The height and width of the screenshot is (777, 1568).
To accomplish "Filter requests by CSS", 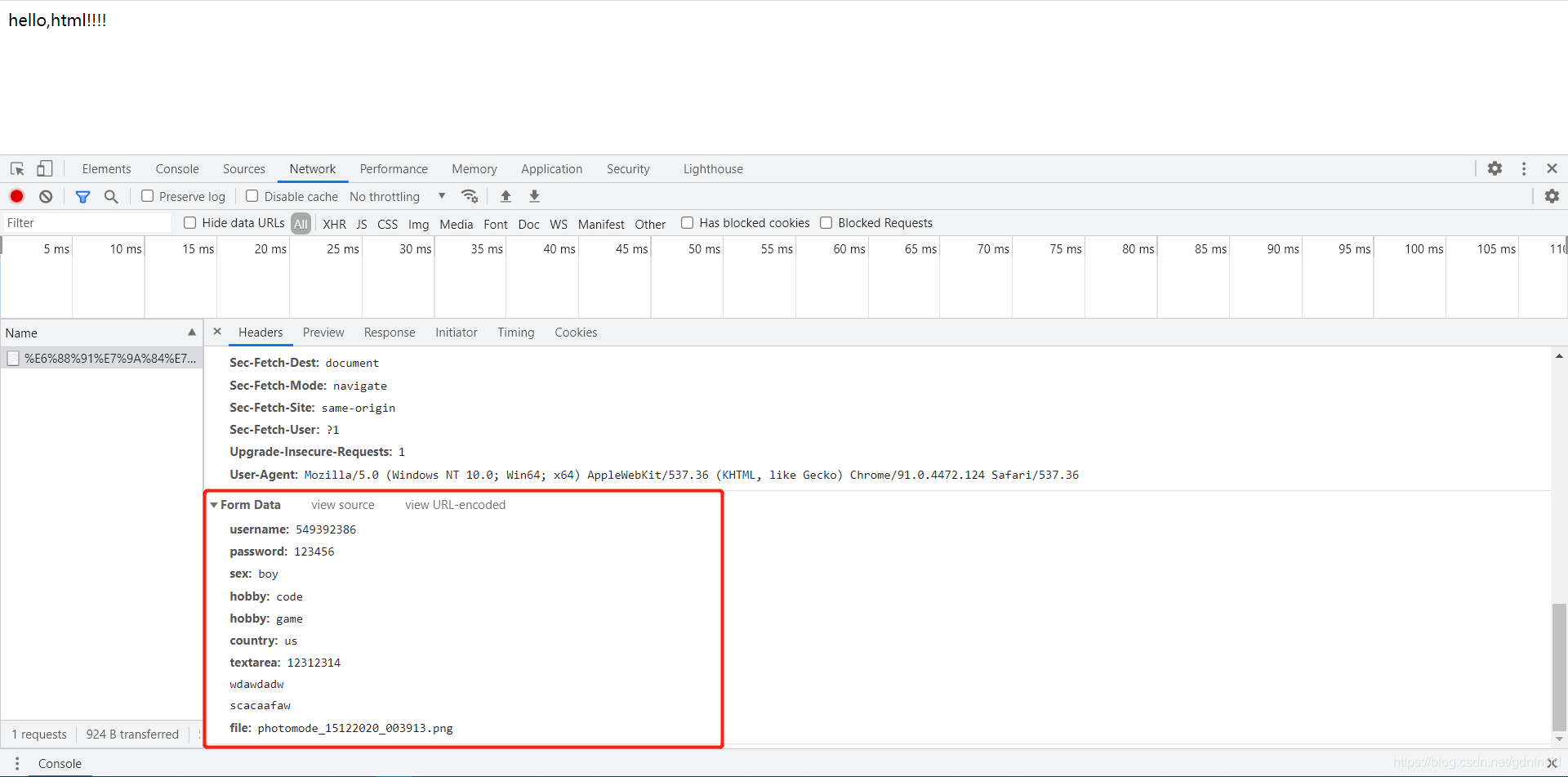I will pos(388,224).
